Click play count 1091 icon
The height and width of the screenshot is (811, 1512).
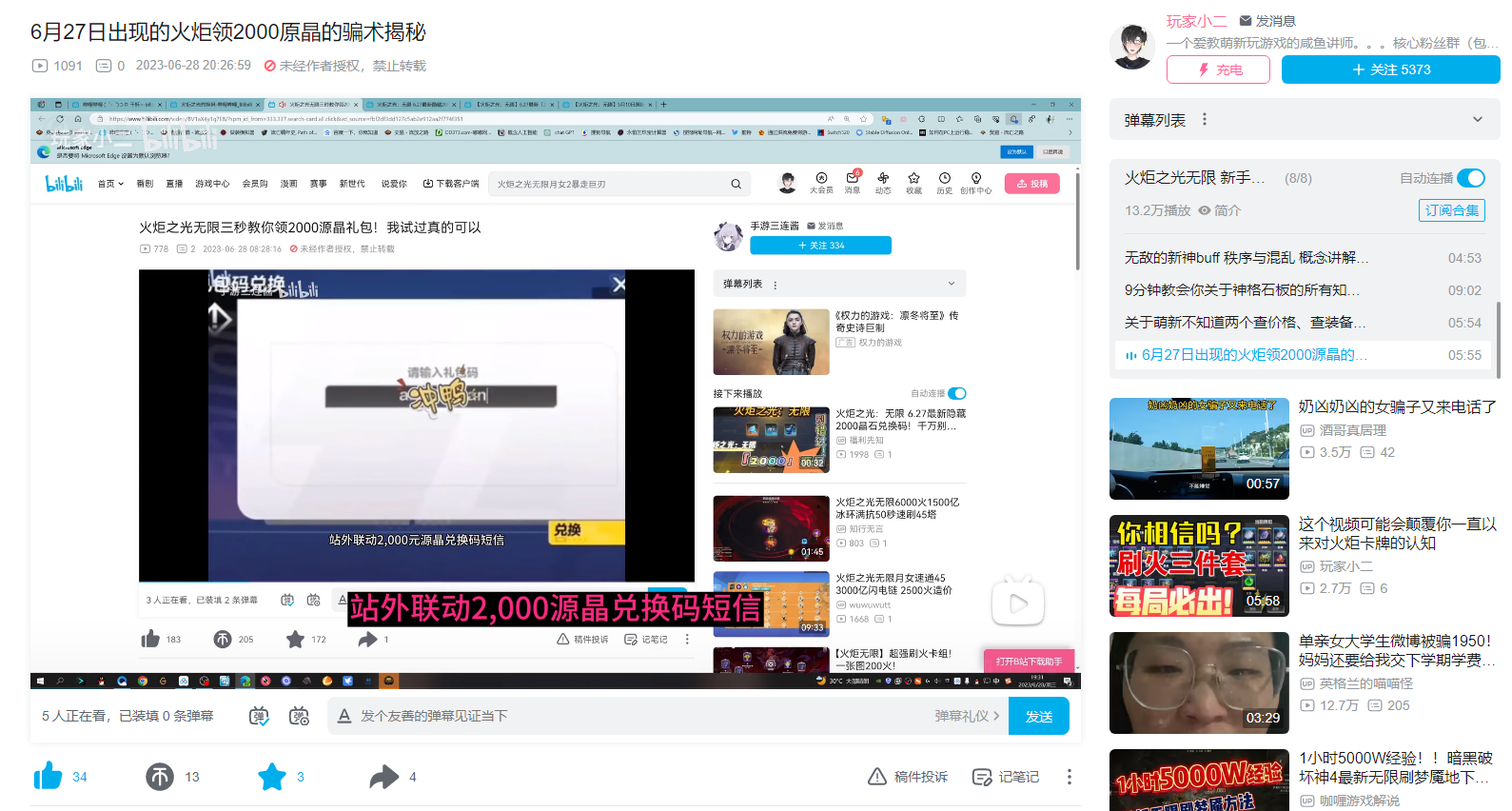click(40, 66)
